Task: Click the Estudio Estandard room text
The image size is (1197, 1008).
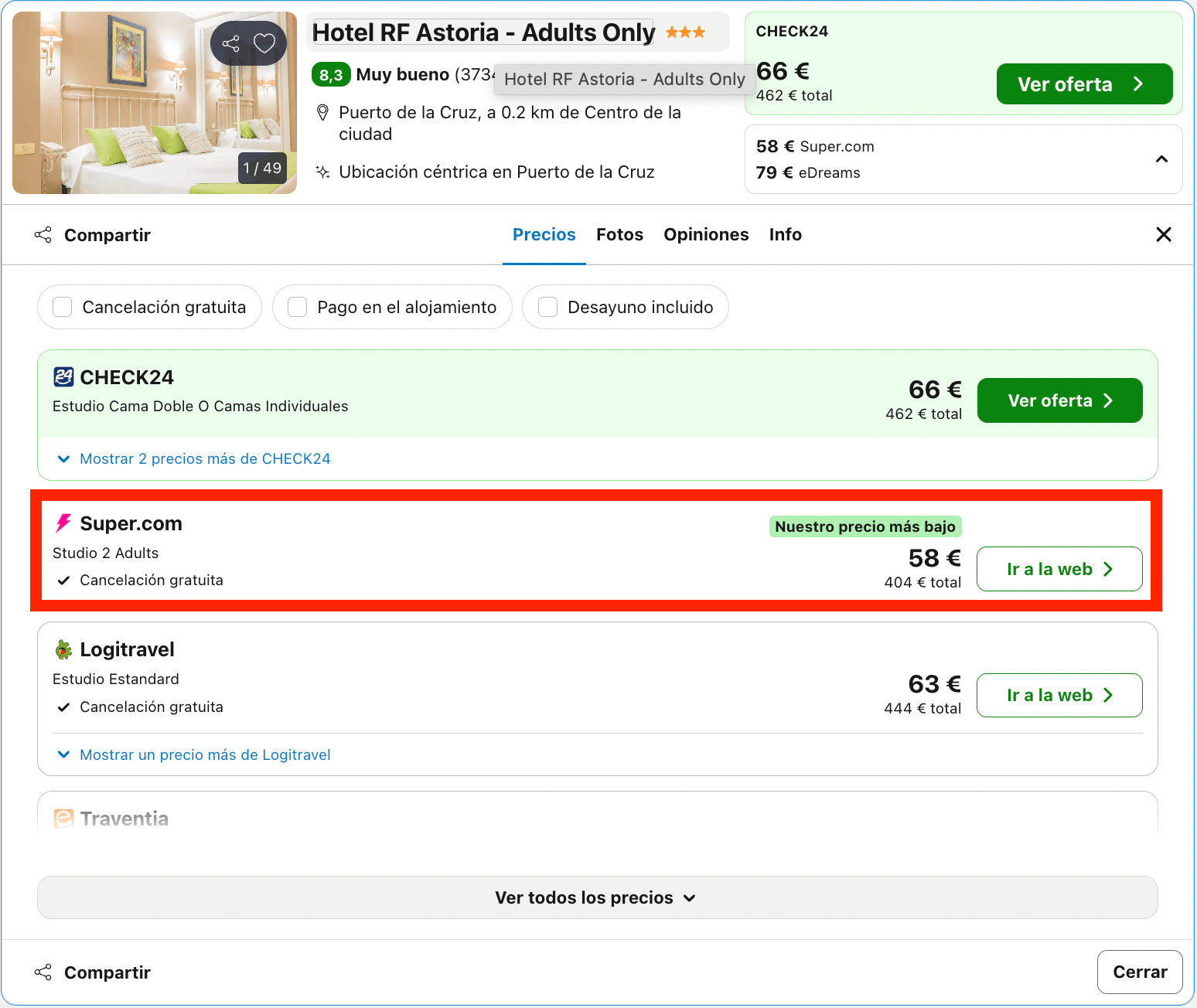Action: pyautogui.click(x=116, y=679)
